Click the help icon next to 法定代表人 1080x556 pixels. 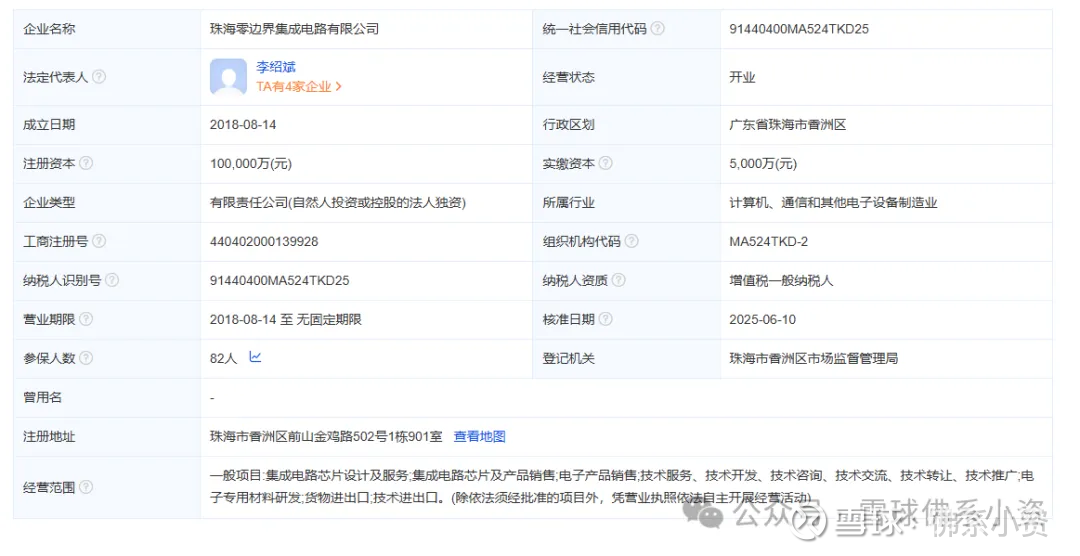click(x=99, y=76)
